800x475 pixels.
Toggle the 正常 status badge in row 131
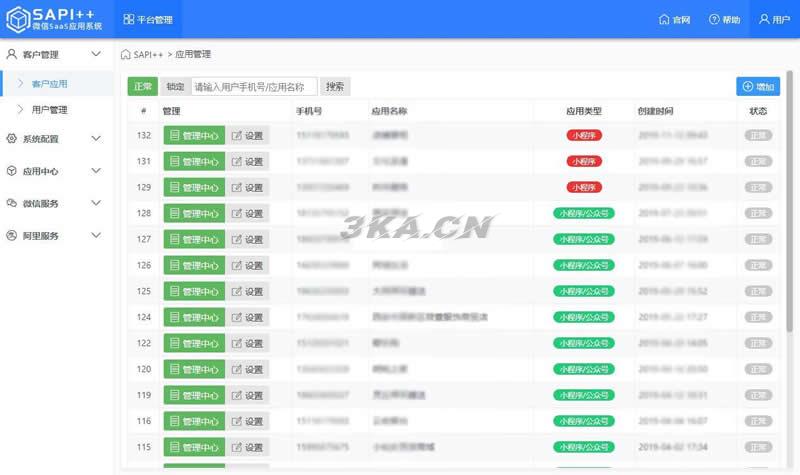click(758, 161)
